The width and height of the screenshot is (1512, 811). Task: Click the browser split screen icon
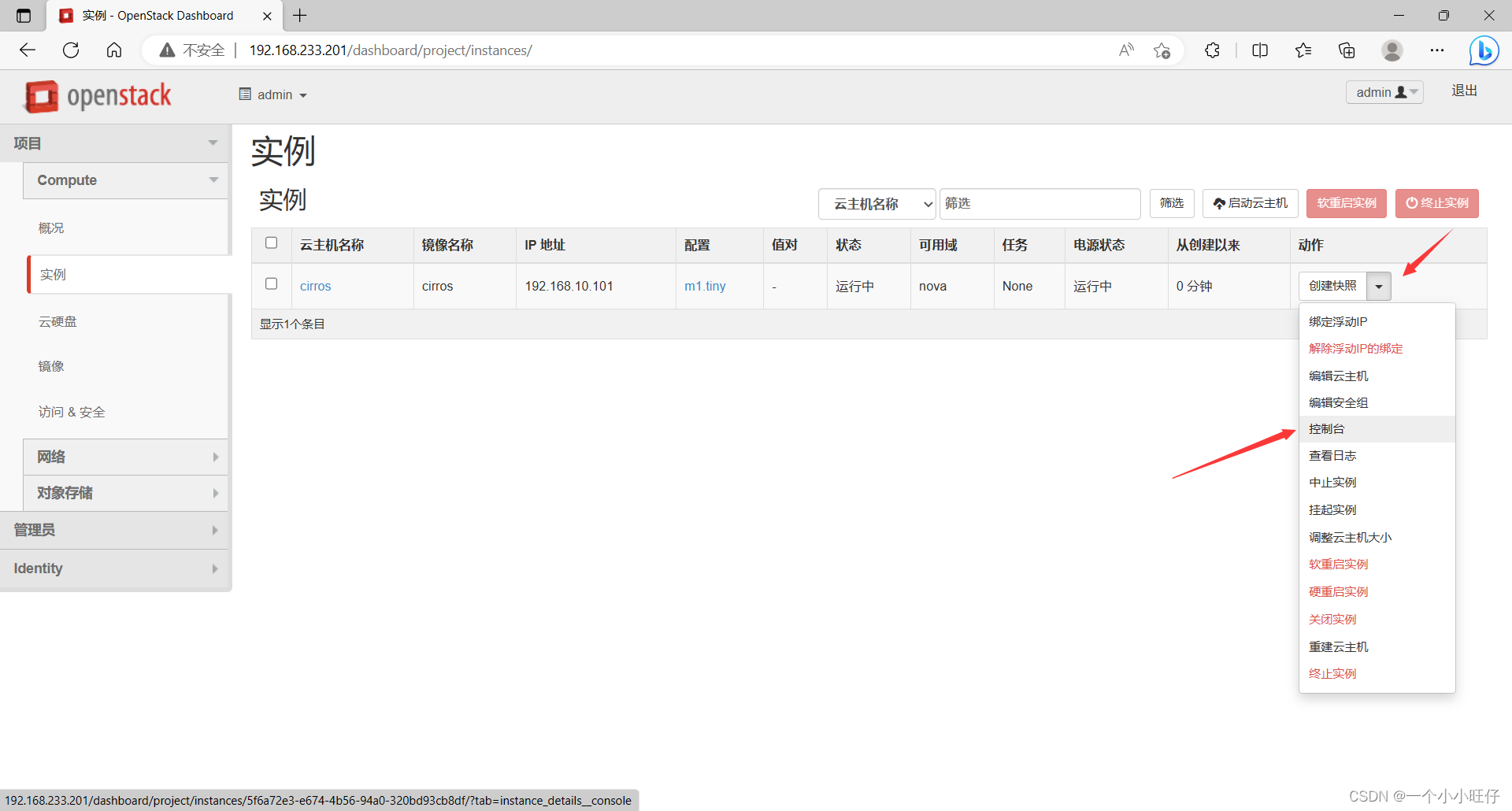pyautogui.click(x=1260, y=50)
